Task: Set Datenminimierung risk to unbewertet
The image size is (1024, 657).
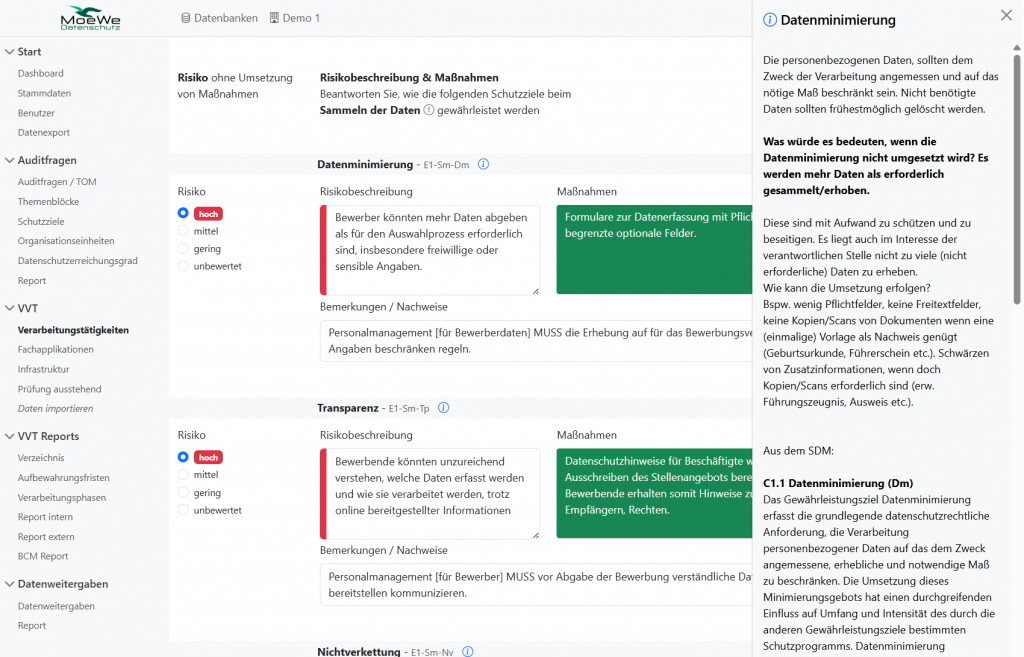Action: point(183,266)
